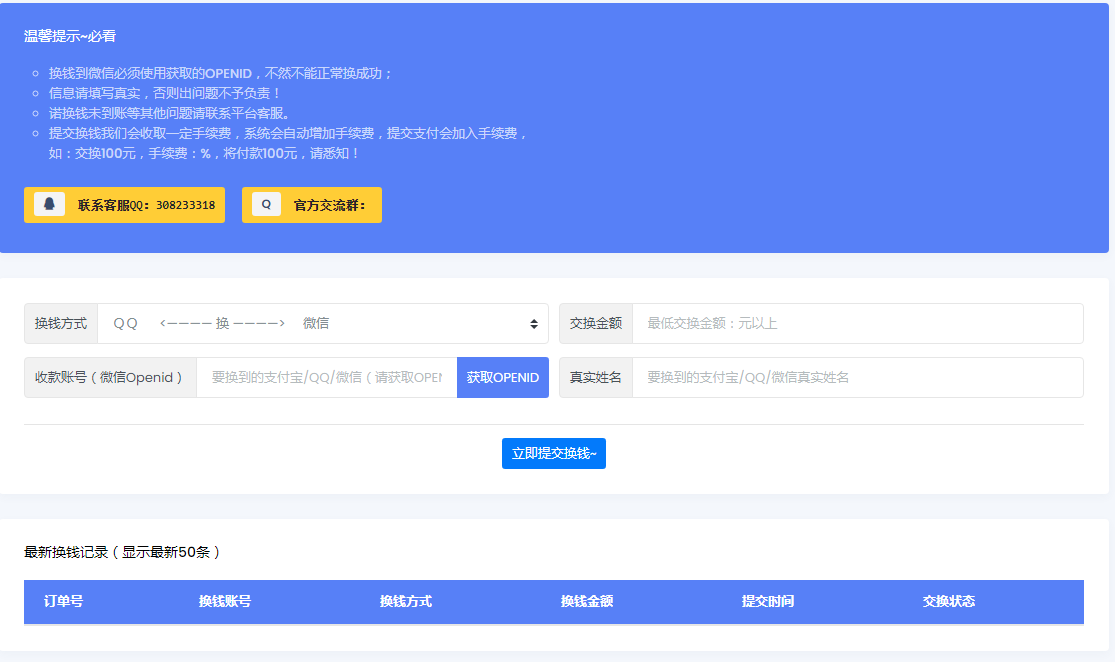Open the 换钱方式 dropdown showing QQ 换 微信
The height and width of the screenshot is (662, 1115).
pyautogui.click(x=323, y=324)
